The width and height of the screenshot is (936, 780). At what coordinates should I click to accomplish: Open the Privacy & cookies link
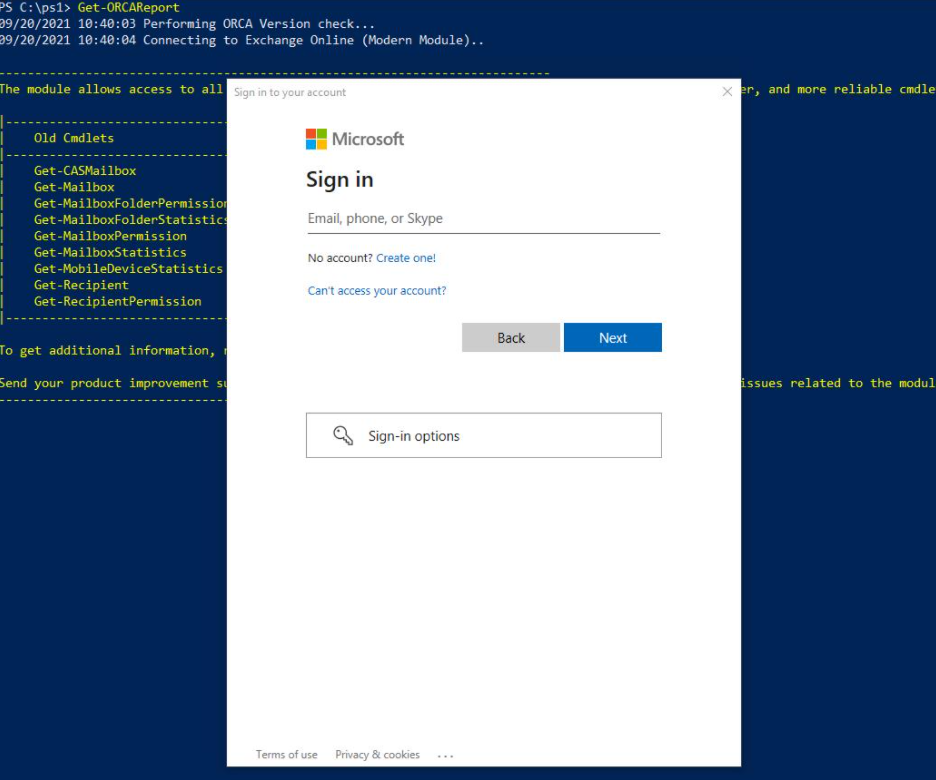[377, 755]
